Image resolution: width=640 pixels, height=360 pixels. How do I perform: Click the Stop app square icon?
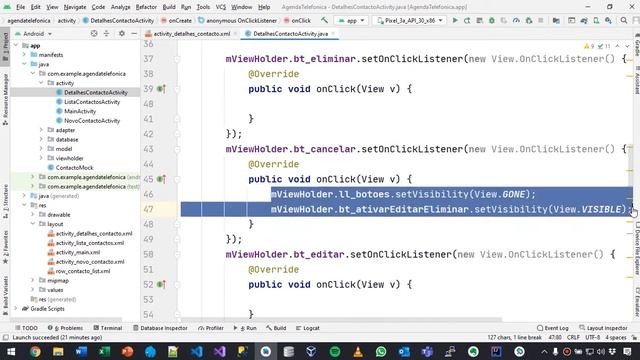point(541,20)
